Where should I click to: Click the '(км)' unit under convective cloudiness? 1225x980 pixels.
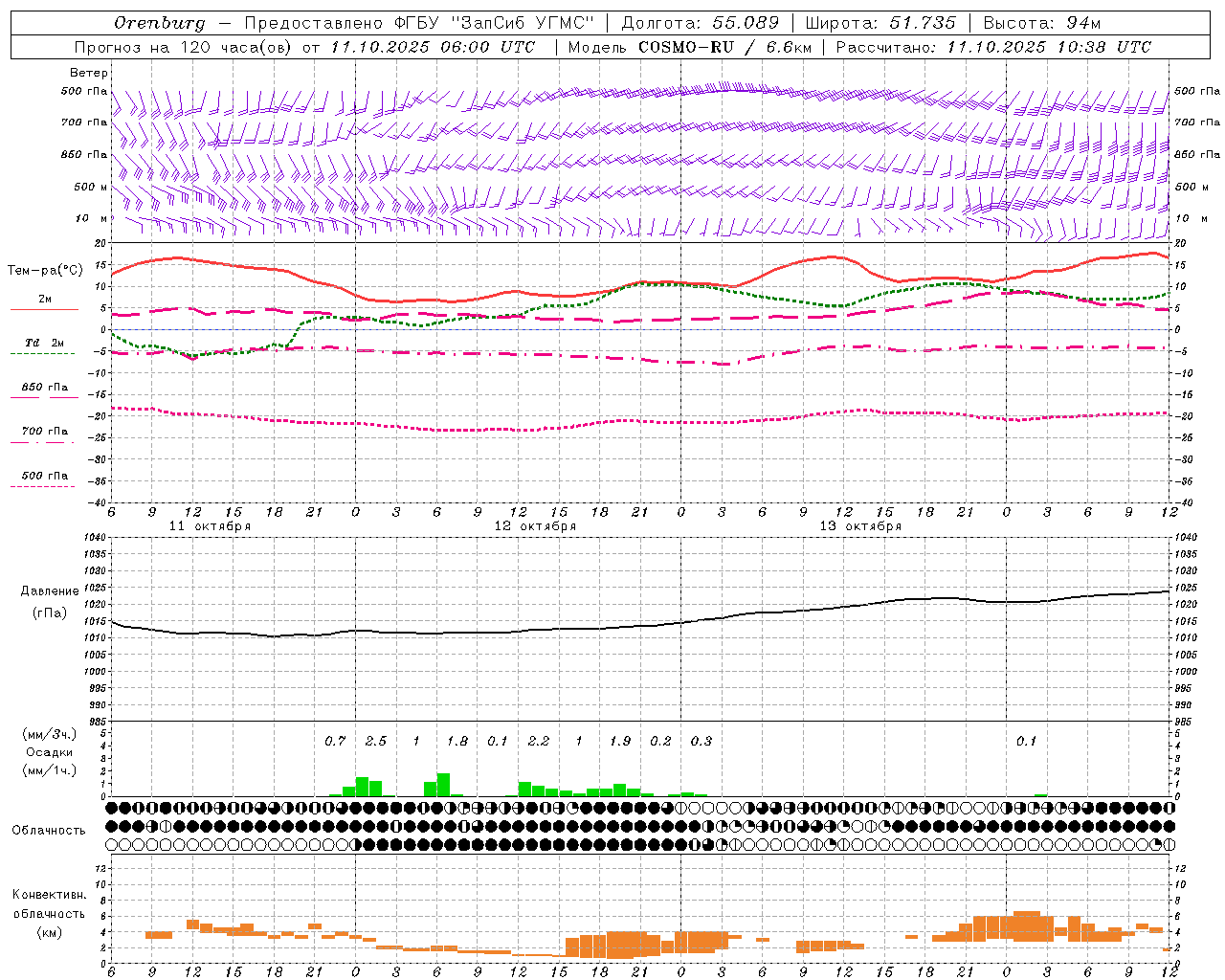coord(50,933)
